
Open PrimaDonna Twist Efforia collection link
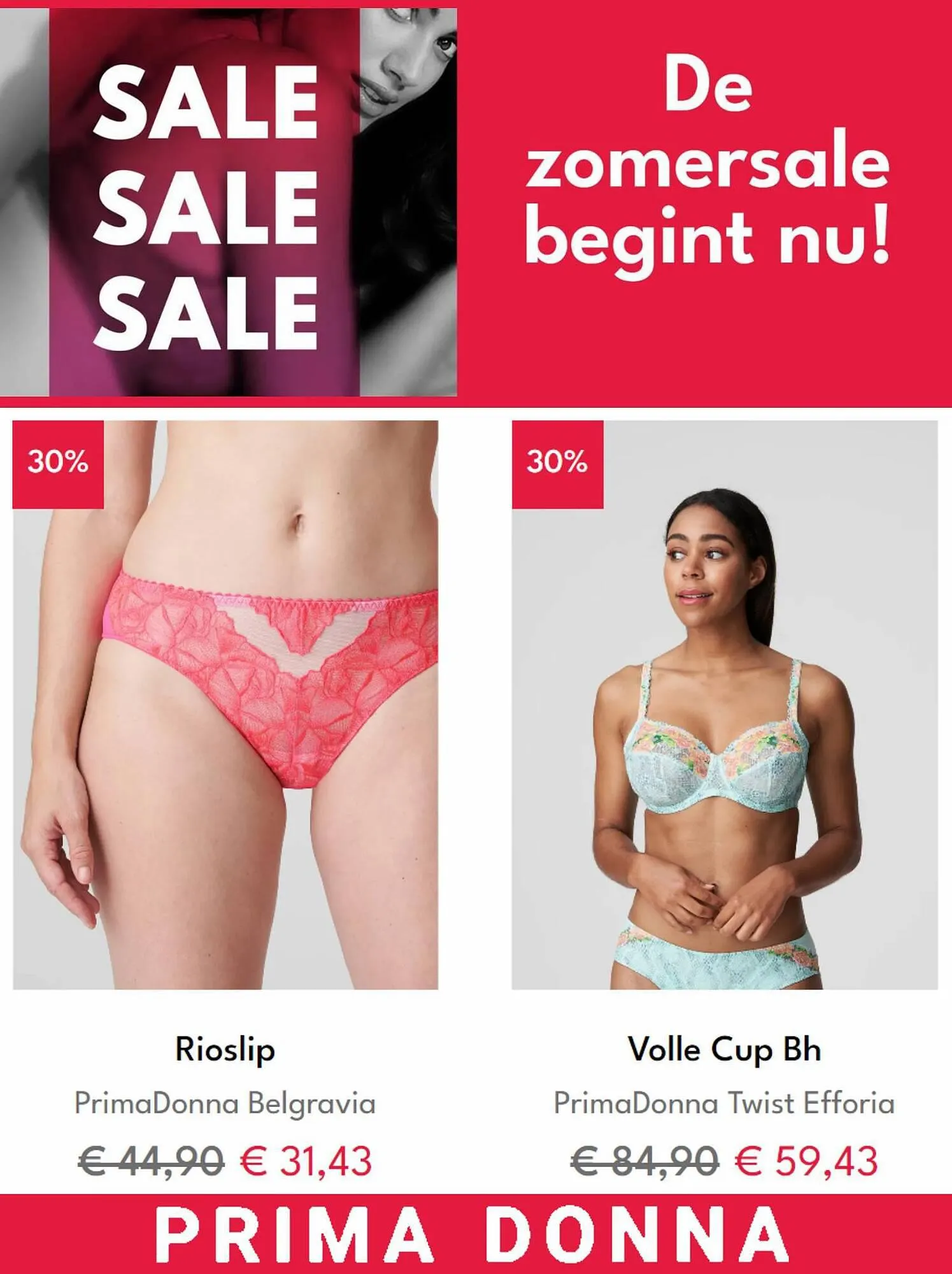coord(725,1103)
